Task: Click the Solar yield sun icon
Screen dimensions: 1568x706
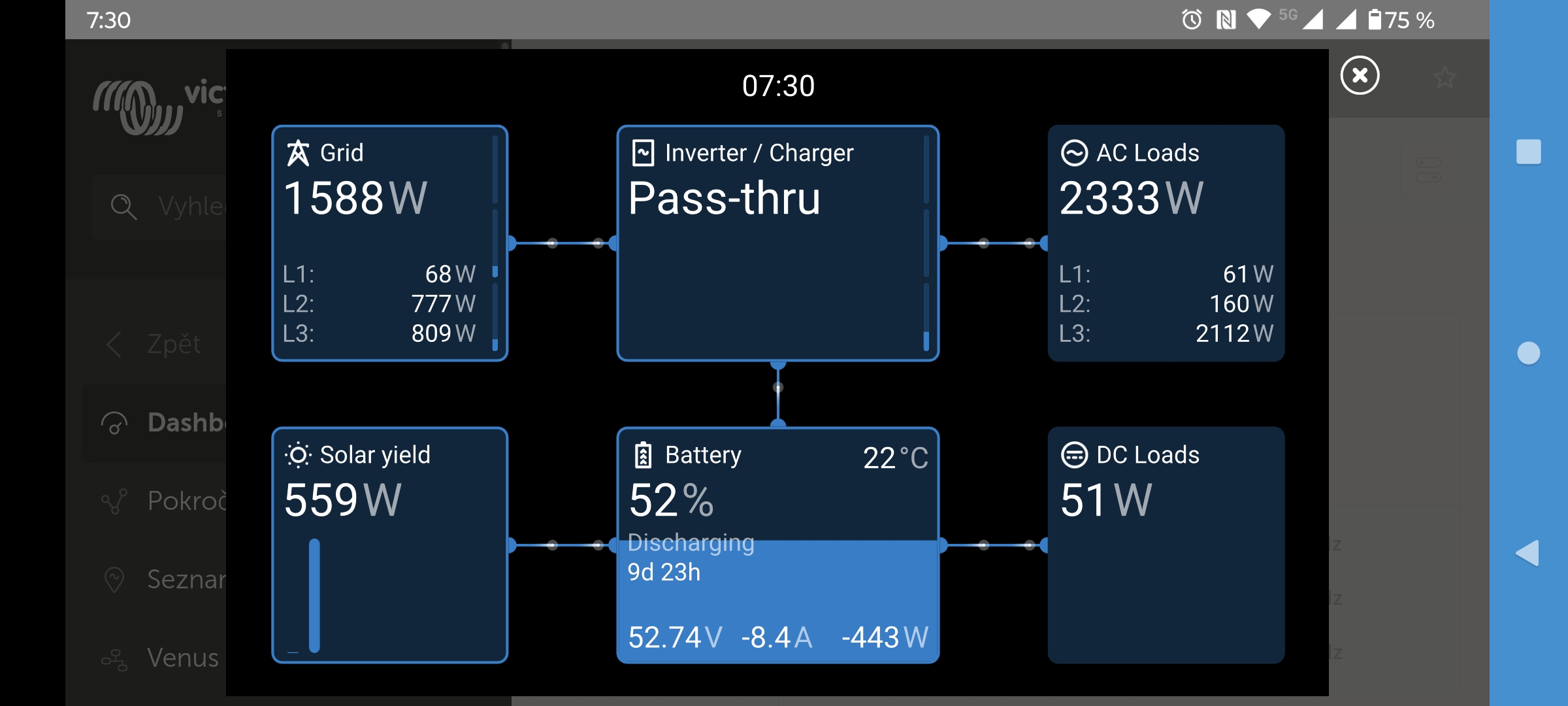Action: [x=298, y=455]
